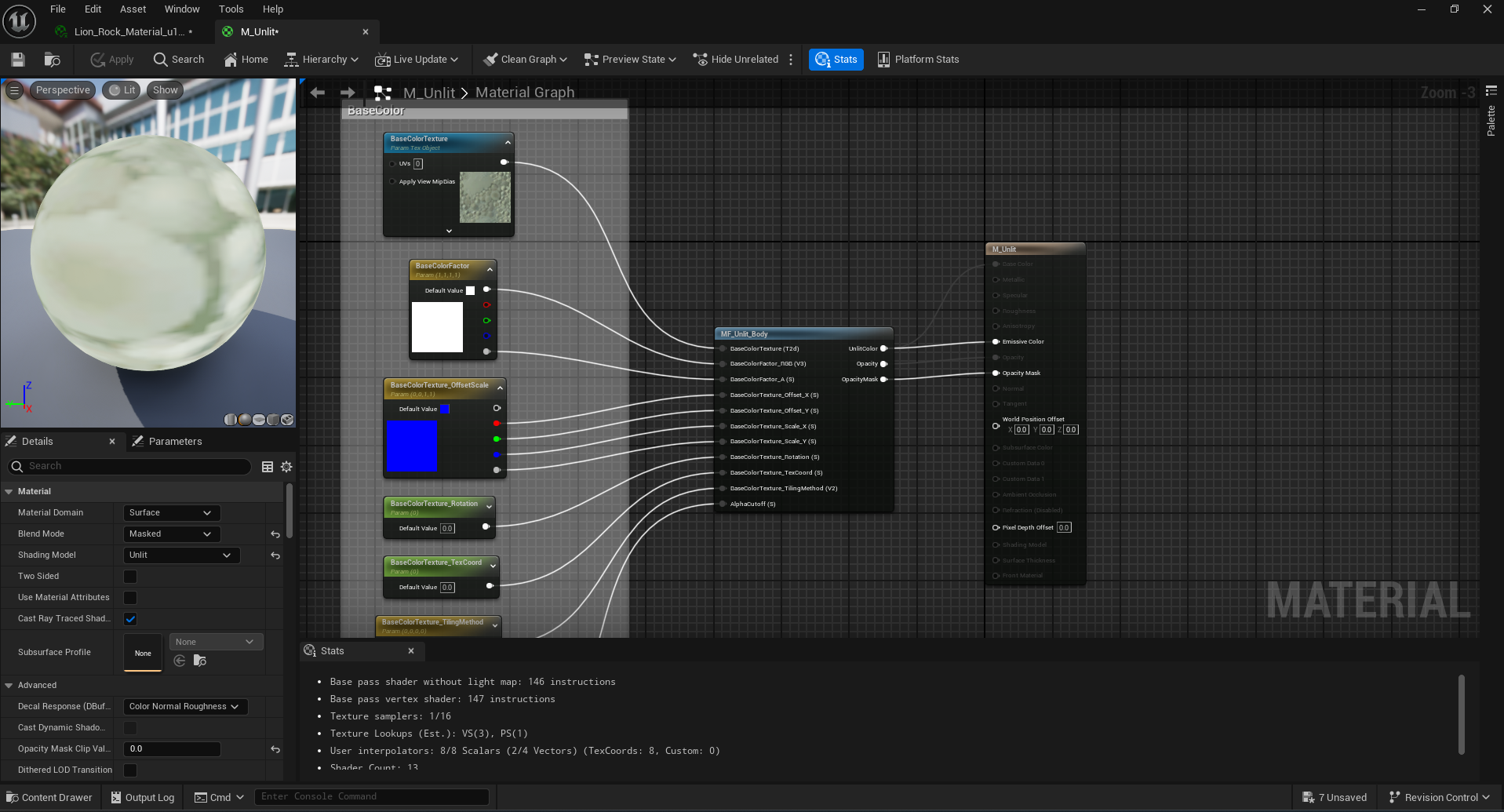Viewport: 1504px width, 812px height.
Task: Uncheck Cast Ray Traced Shadows
Action: (x=130, y=619)
